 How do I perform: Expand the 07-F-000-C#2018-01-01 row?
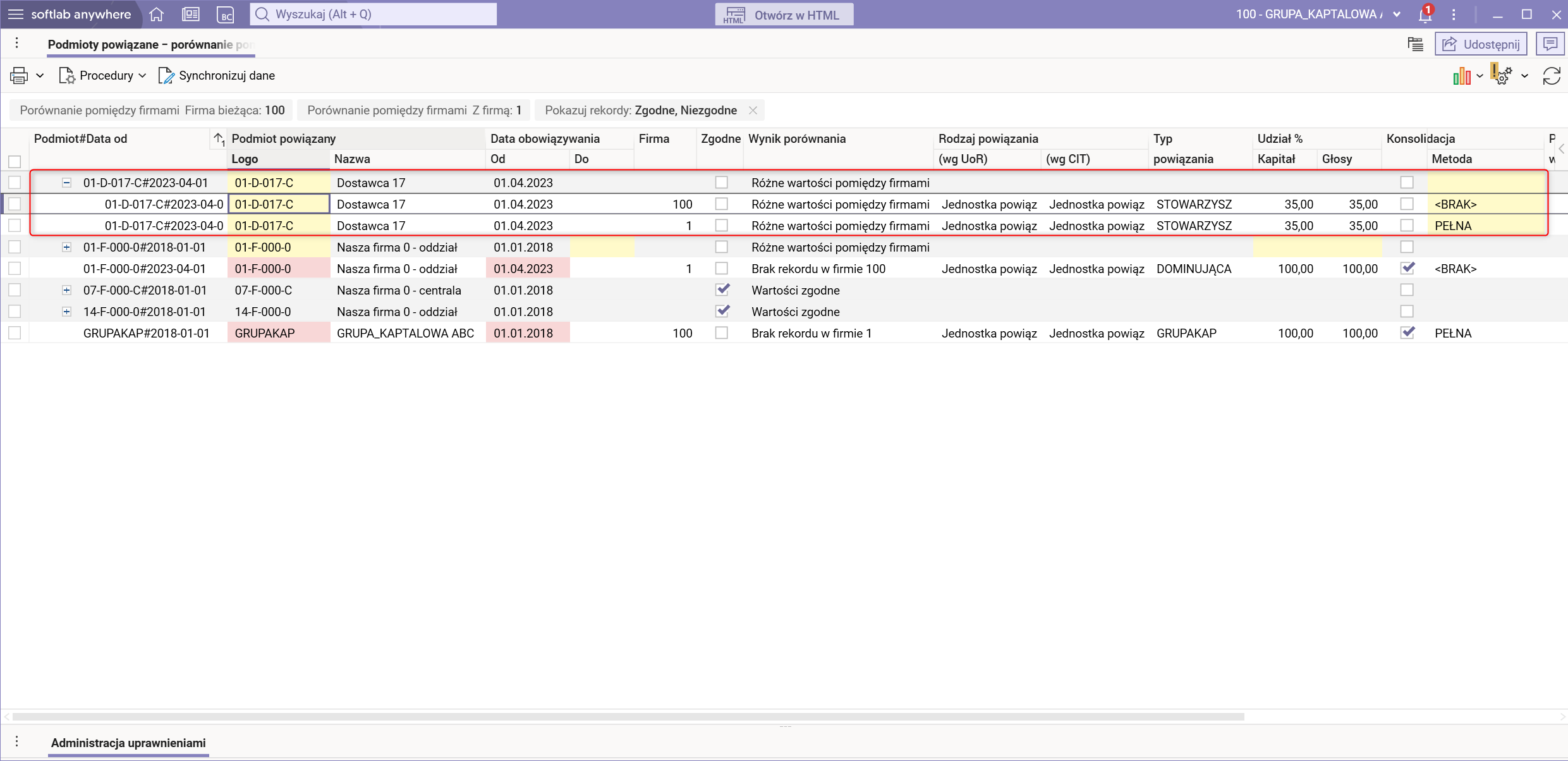(x=66, y=290)
